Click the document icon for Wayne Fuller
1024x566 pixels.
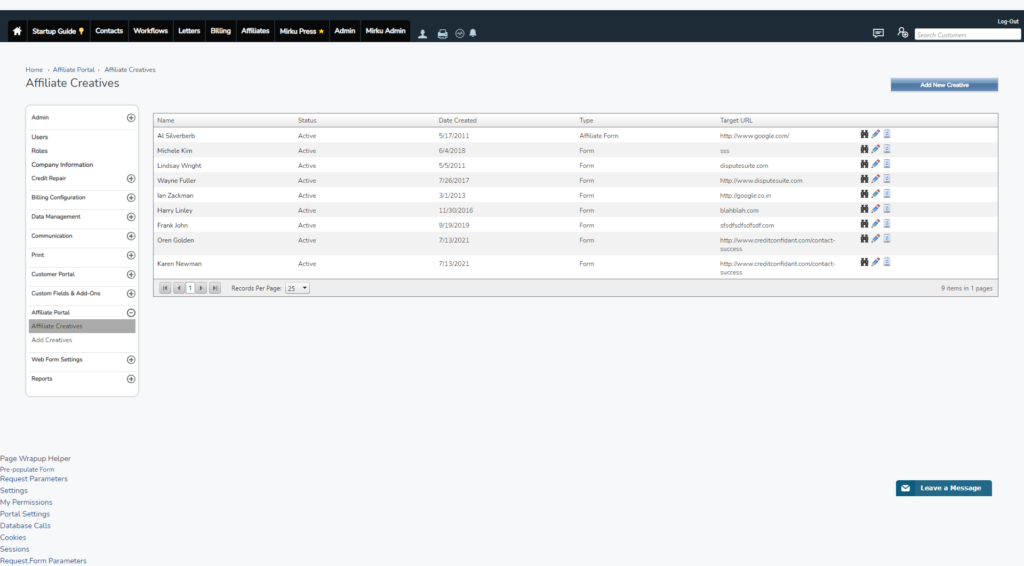[887, 179]
